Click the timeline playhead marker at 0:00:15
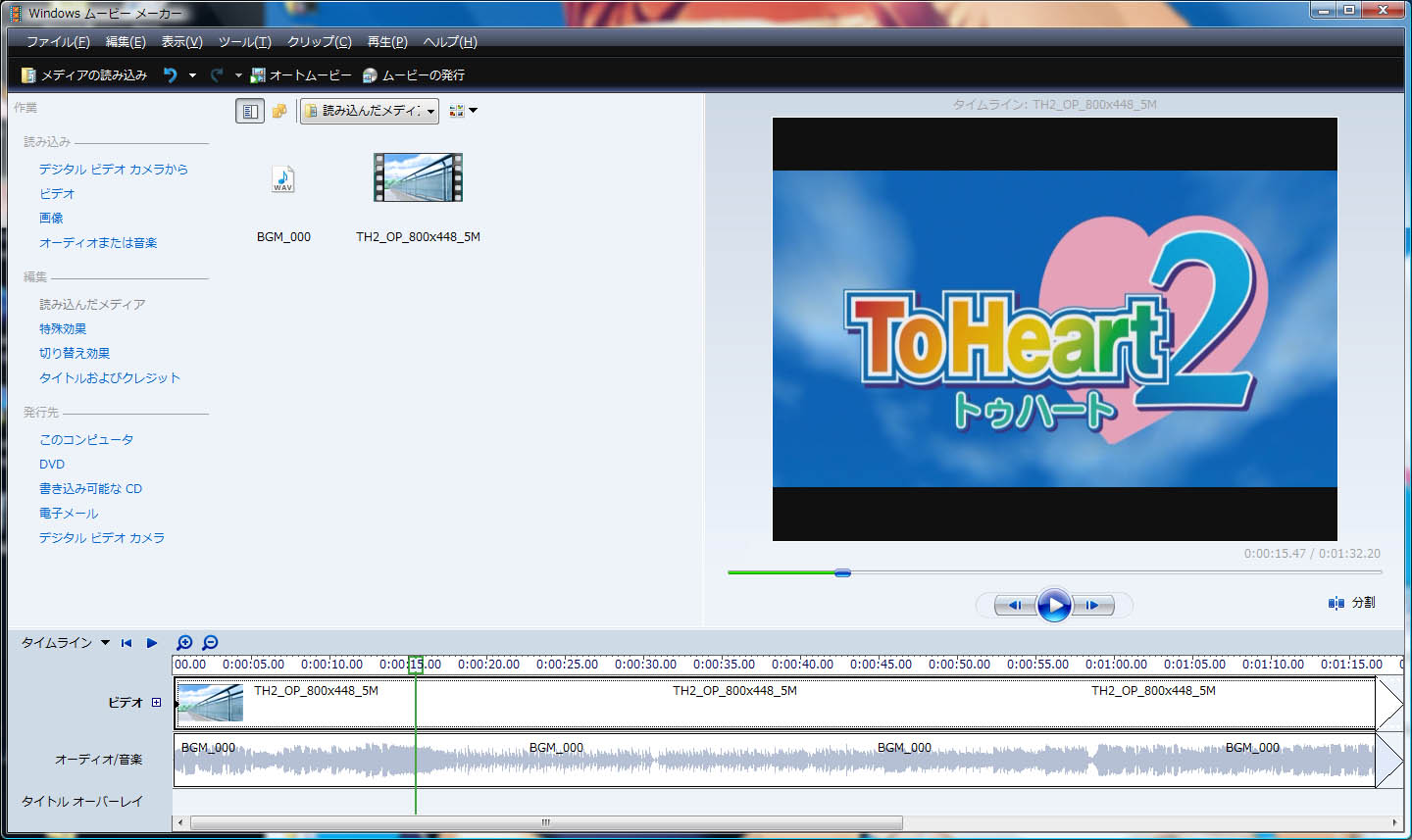1412x840 pixels. coord(416,664)
